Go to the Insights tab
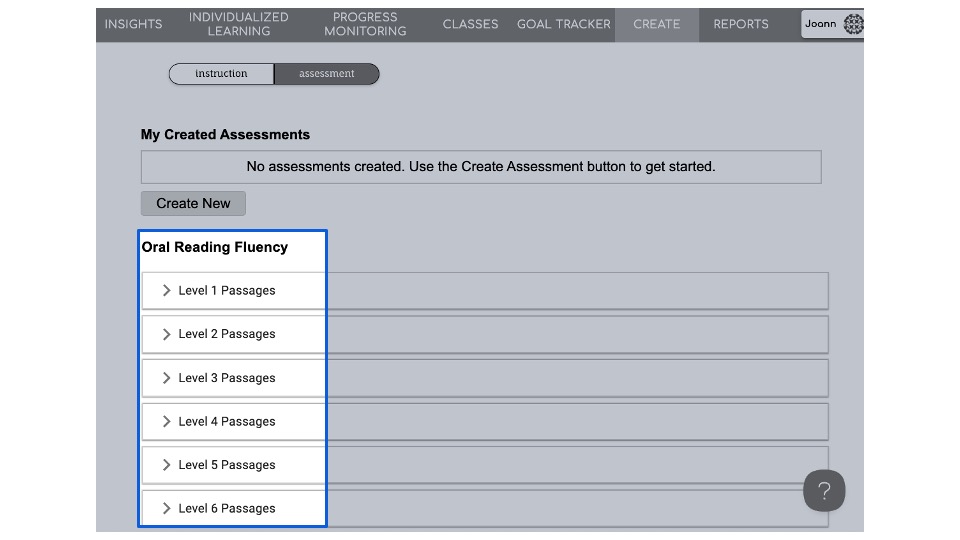 pyautogui.click(x=133, y=25)
